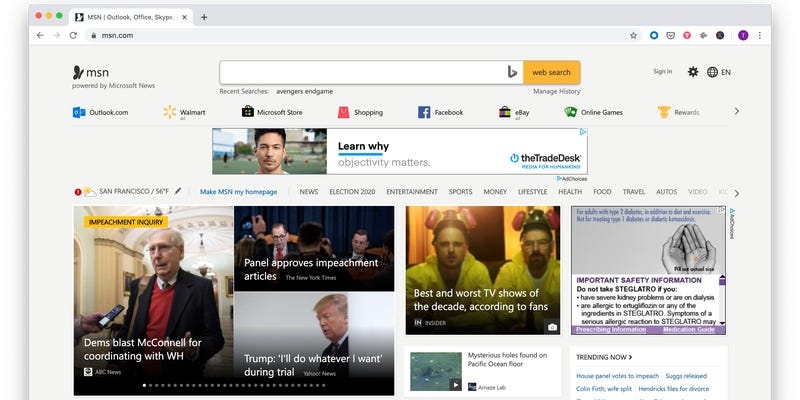Open the Rewards shortcut
This screenshot has width=800, height=400.
[x=679, y=112]
